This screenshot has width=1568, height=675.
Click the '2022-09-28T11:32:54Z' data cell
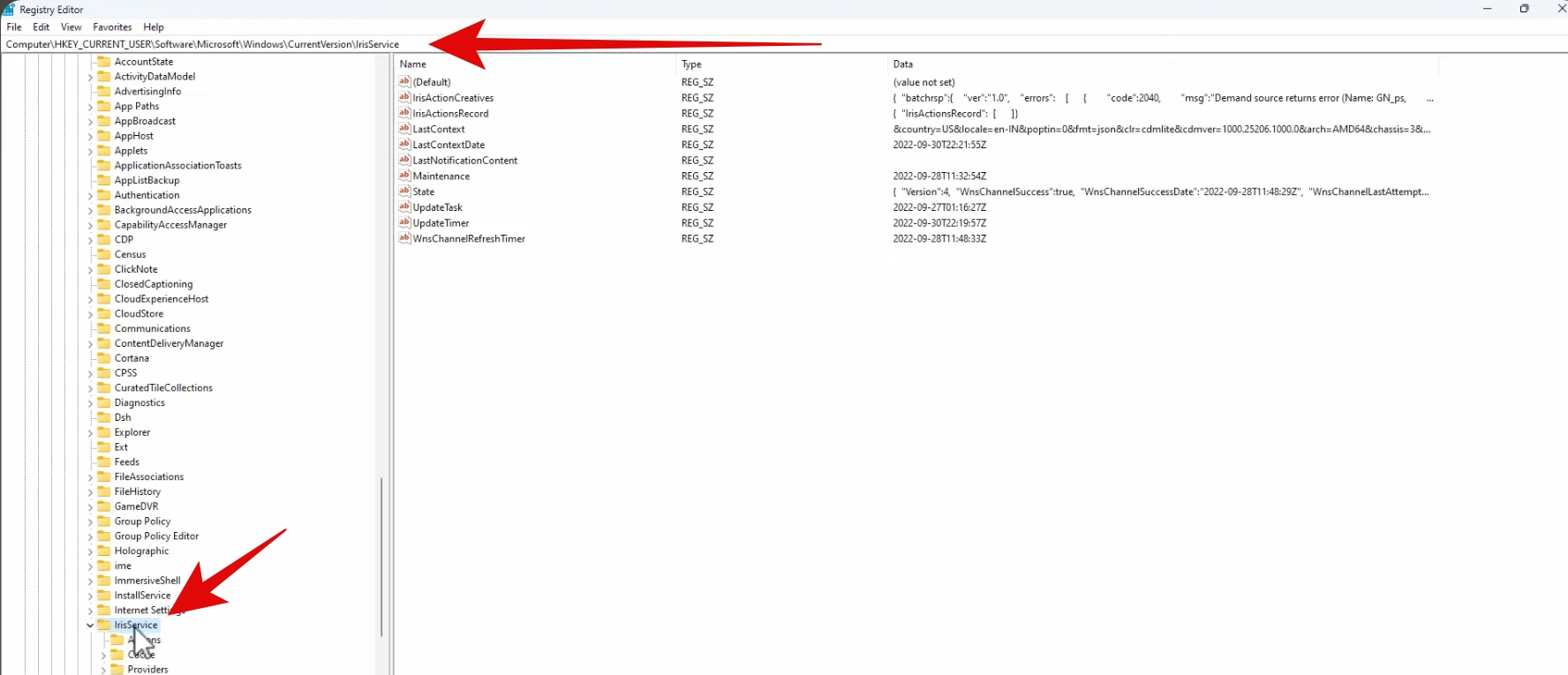[x=939, y=176]
